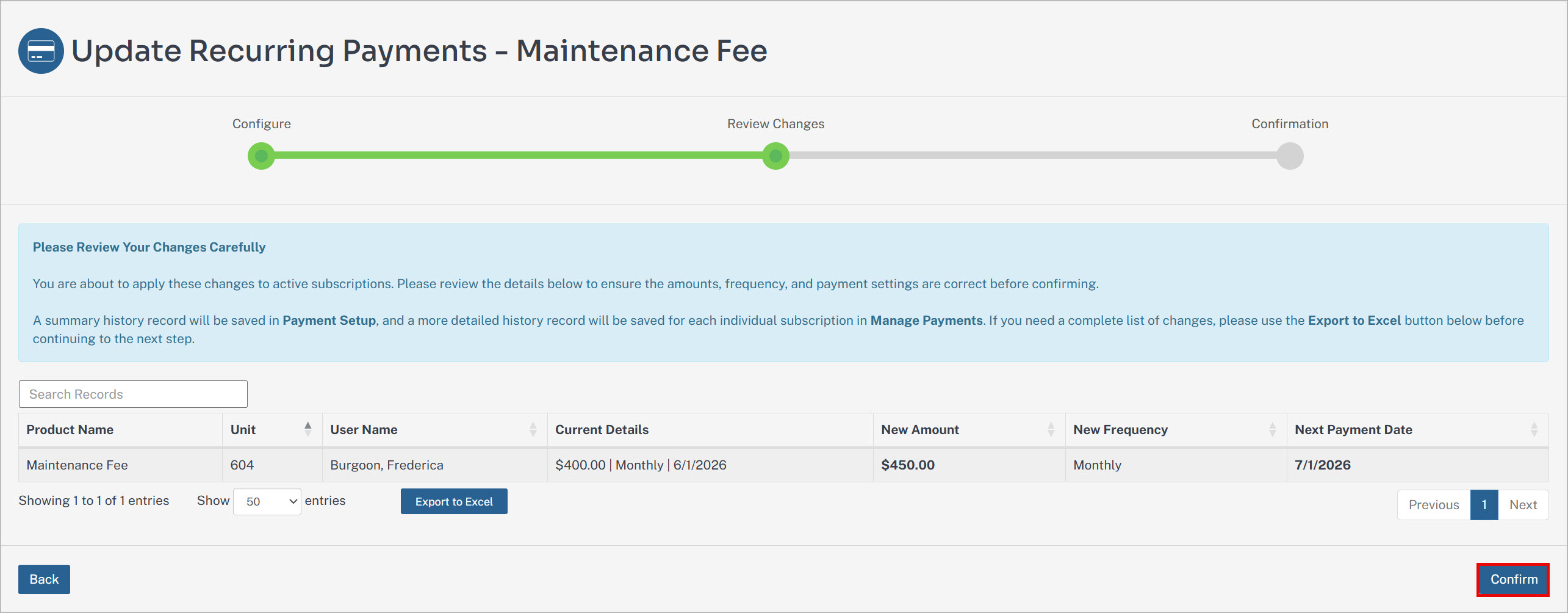Click the bold Manage Payments text
This screenshot has width=1568, height=613.
click(x=926, y=321)
